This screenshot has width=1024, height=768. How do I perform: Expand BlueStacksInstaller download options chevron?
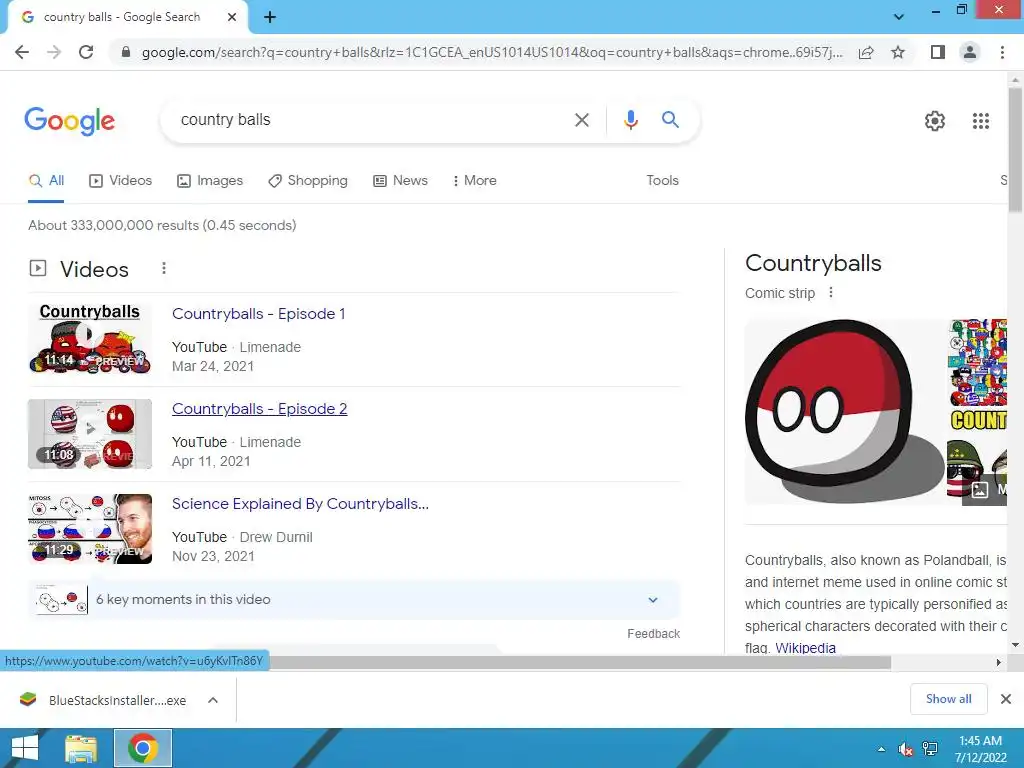coord(213,700)
